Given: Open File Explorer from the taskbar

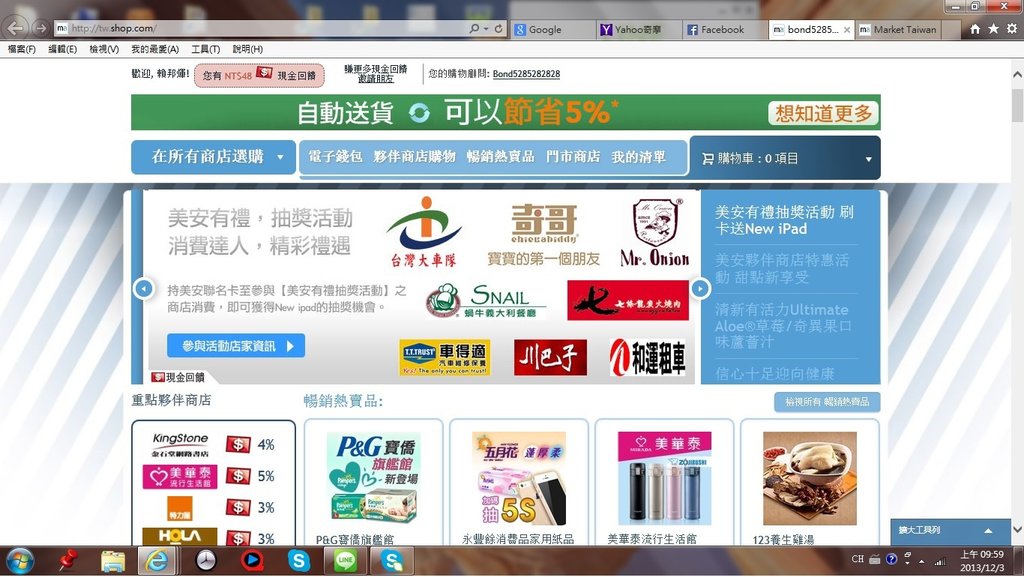Looking at the screenshot, I should click(x=113, y=561).
